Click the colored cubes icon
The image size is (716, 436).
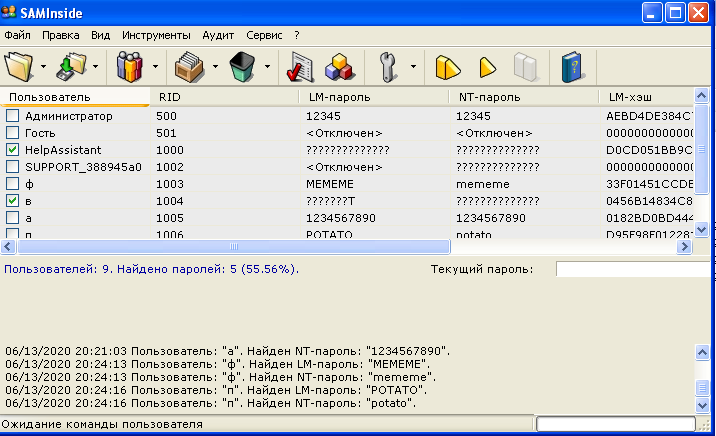[x=339, y=67]
